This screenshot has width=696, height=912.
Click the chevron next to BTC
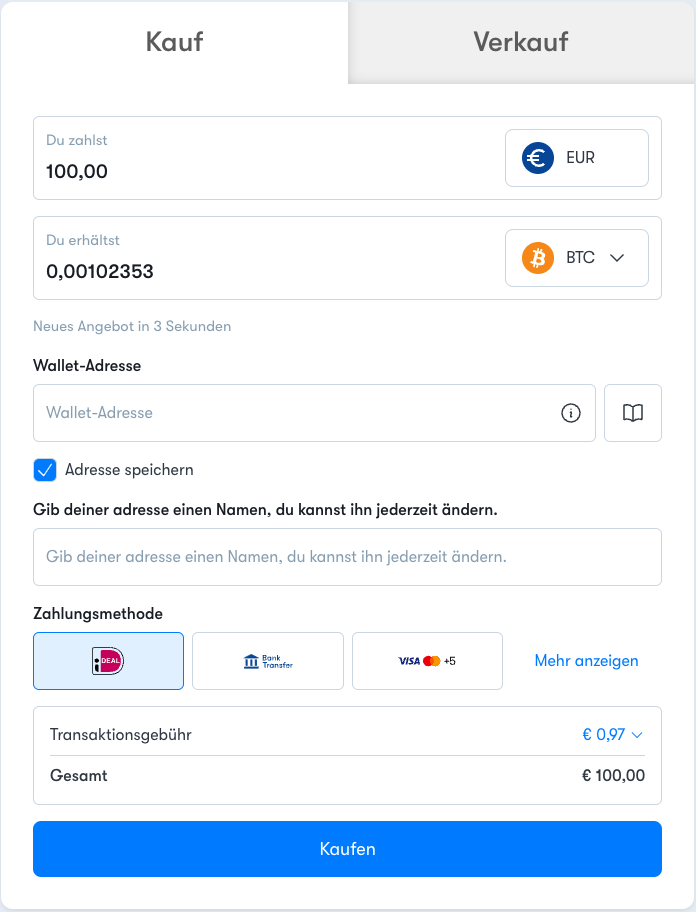[617, 258]
